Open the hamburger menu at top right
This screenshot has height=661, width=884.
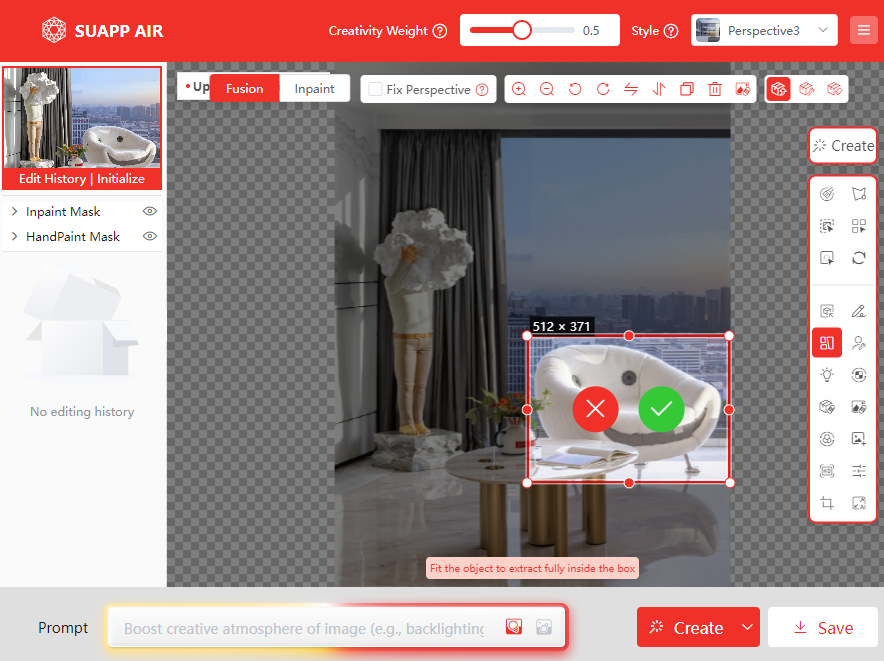click(862, 30)
